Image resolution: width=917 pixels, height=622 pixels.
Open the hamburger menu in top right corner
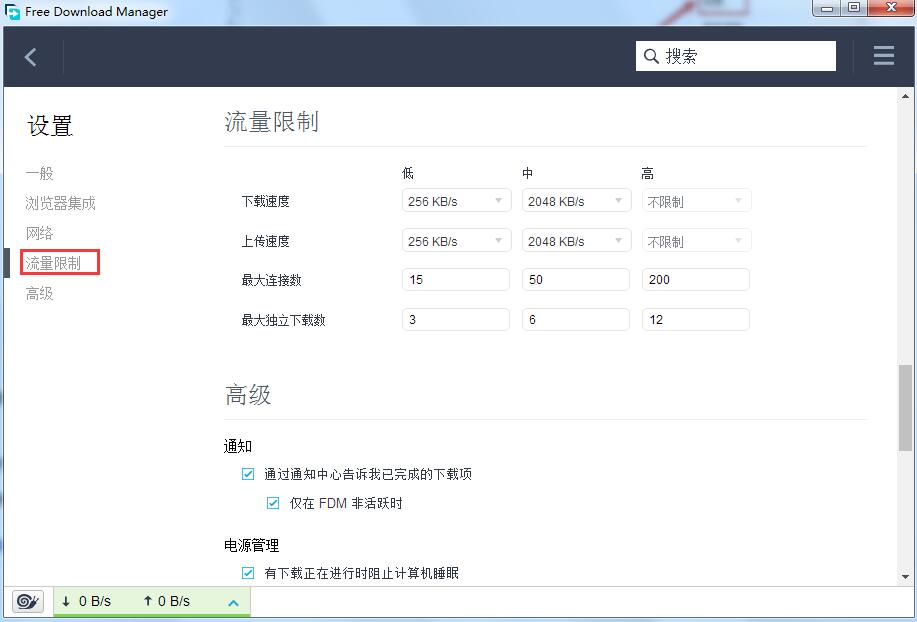click(x=883, y=55)
